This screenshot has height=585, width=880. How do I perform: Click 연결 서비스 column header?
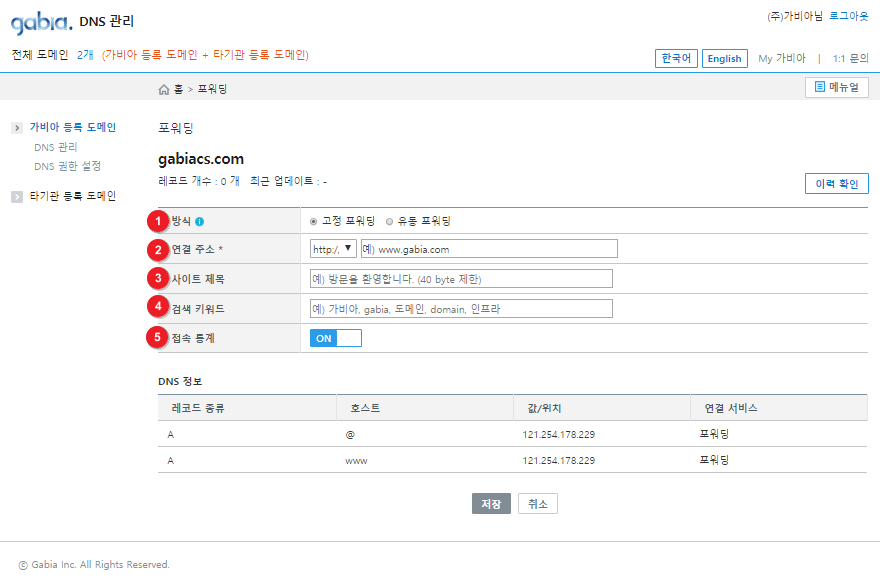[x=731, y=408]
